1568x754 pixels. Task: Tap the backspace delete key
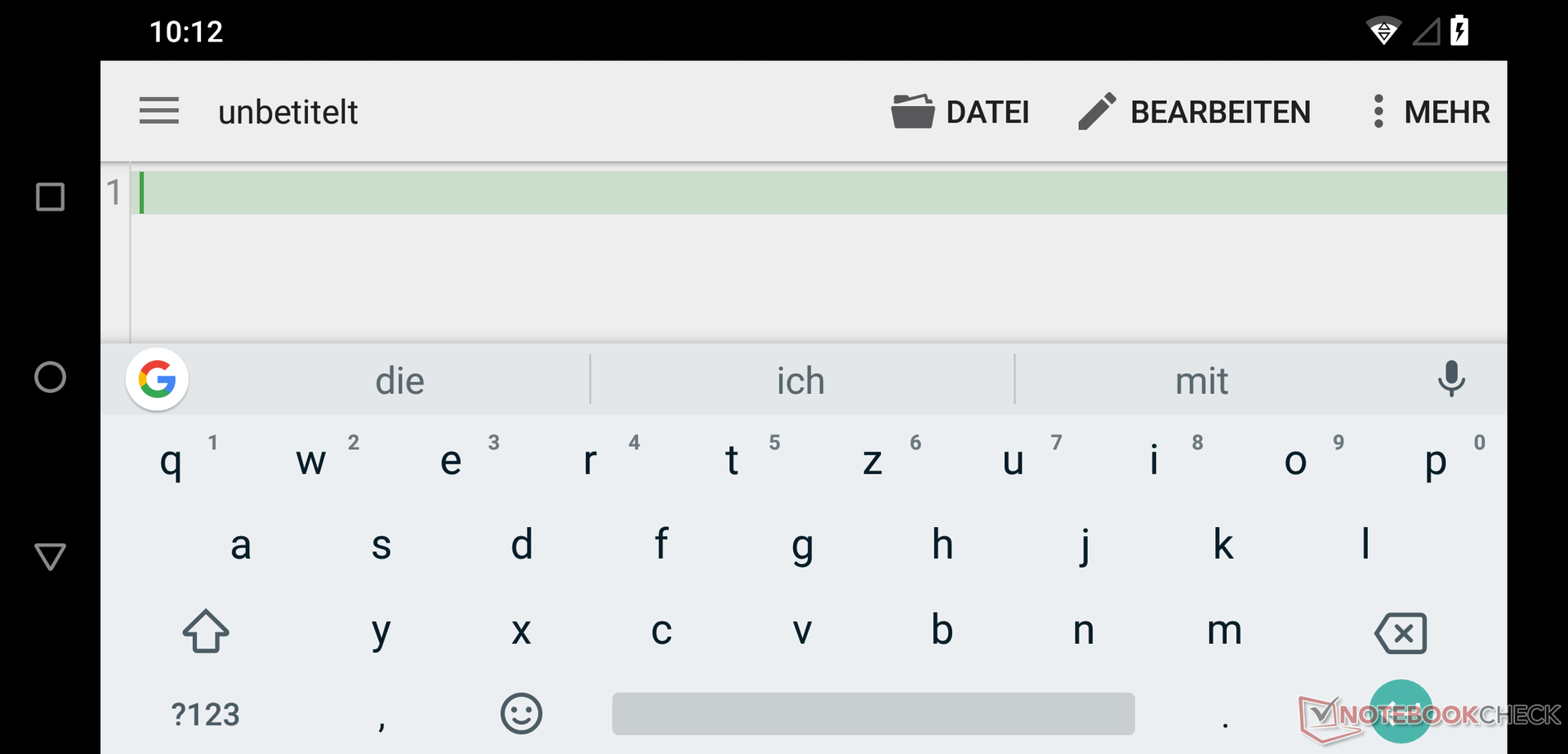1401,633
